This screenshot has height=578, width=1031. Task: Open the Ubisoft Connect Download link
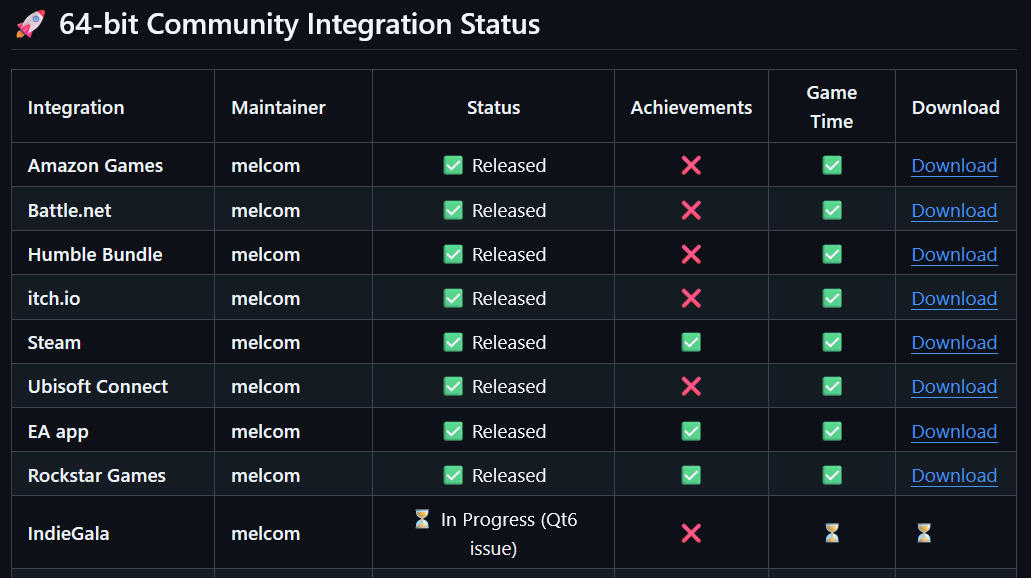(954, 387)
